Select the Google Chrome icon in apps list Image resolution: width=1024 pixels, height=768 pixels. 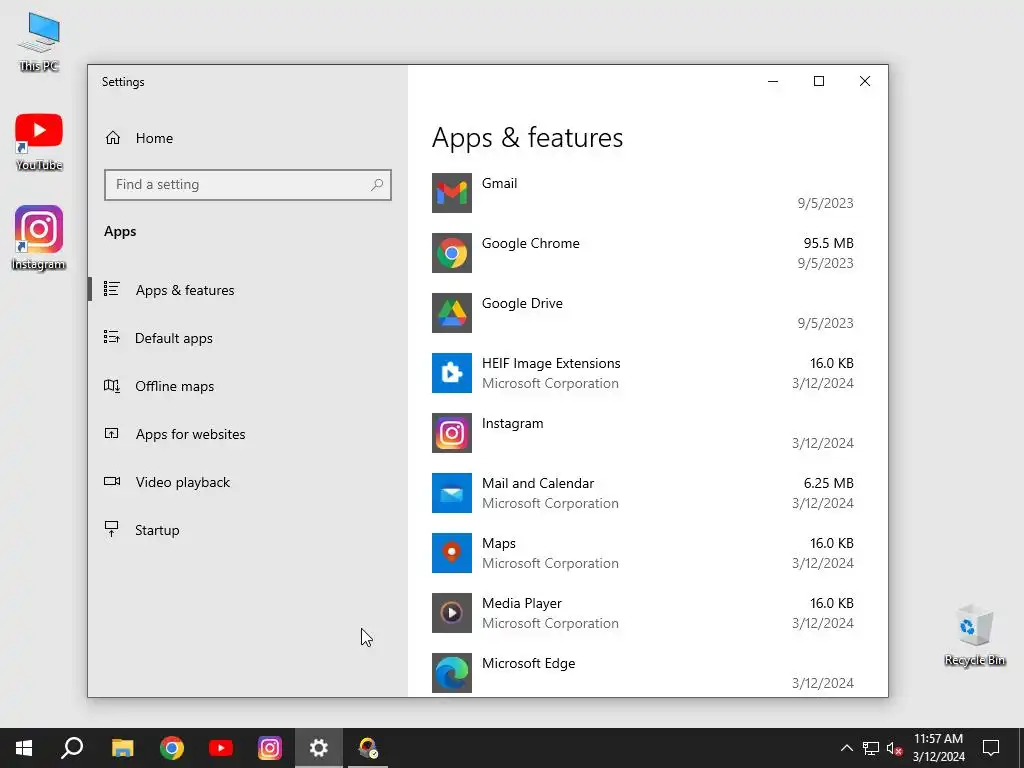click(x=451, y=253)
